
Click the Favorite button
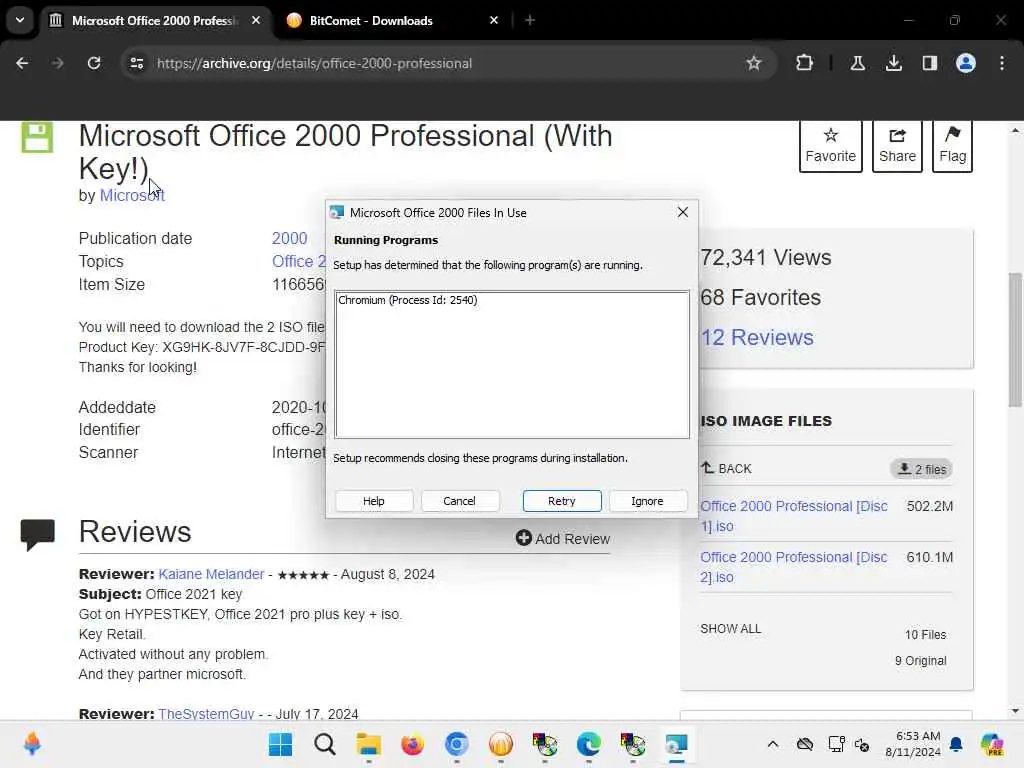pos(830,146)
